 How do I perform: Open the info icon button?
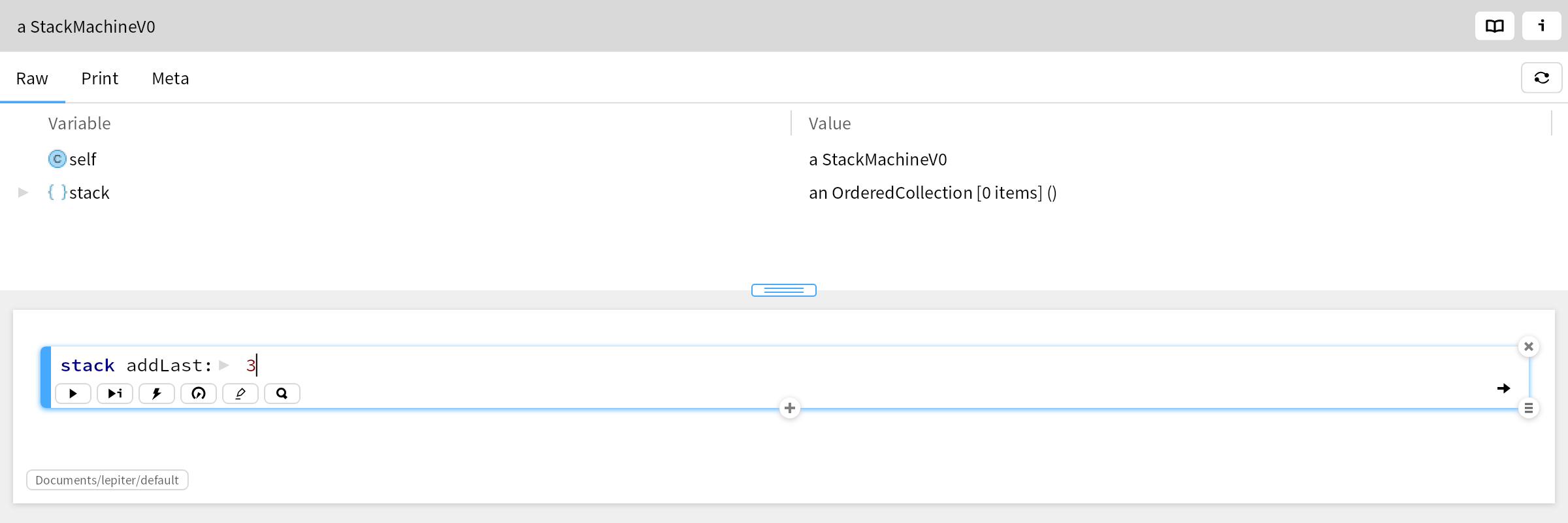1541,26
